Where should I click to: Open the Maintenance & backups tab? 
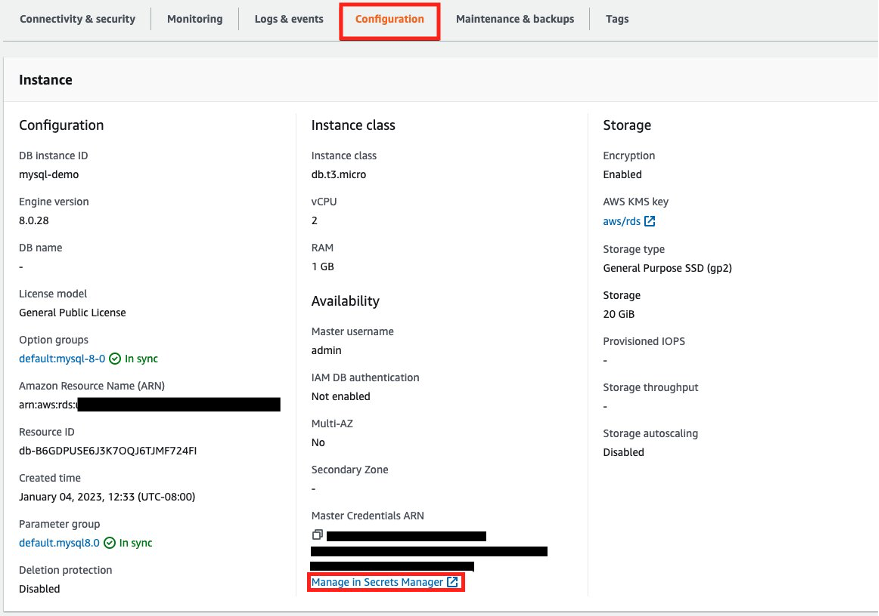pyautogui.click(x=514, y=18)
